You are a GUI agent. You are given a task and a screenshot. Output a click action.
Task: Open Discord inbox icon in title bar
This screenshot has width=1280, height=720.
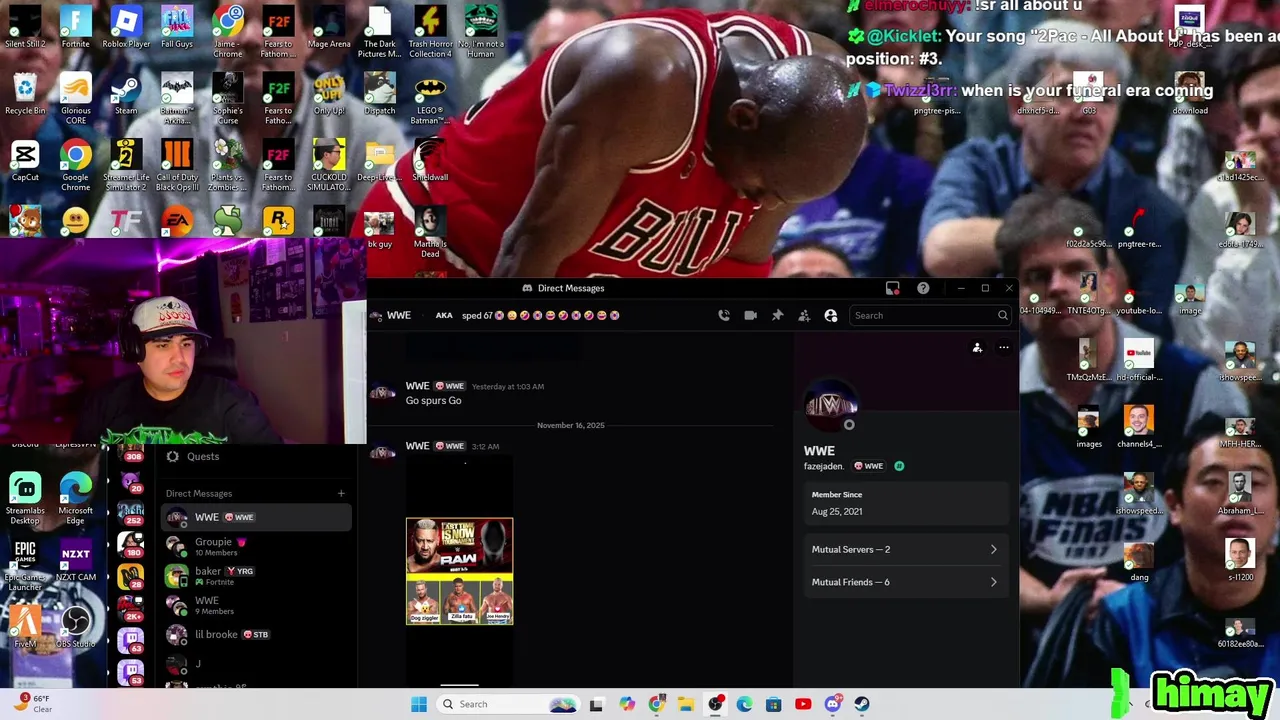pyautogui.click(x=893, y=288)
